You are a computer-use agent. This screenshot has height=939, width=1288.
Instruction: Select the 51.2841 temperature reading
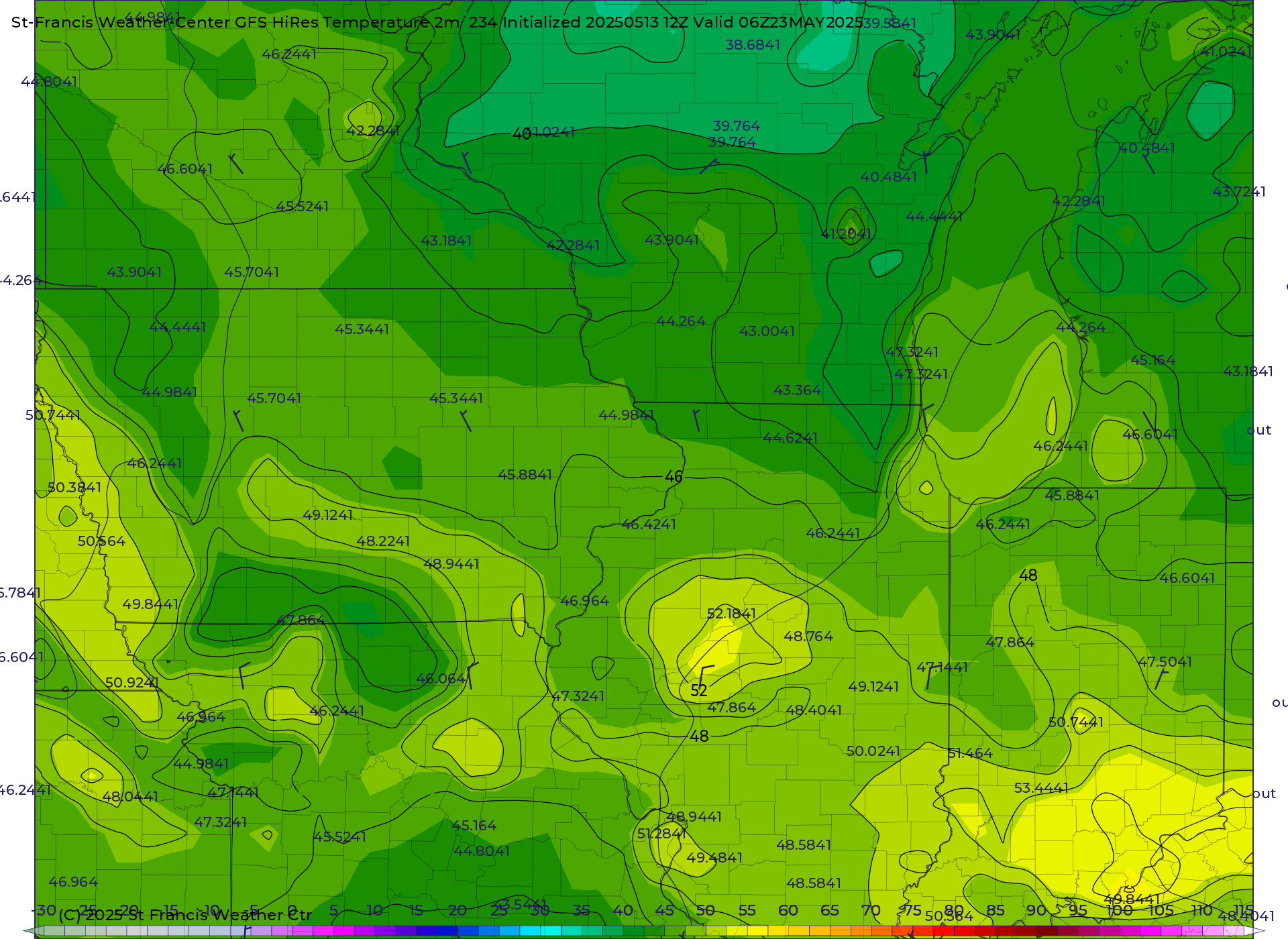coord(661,834)
